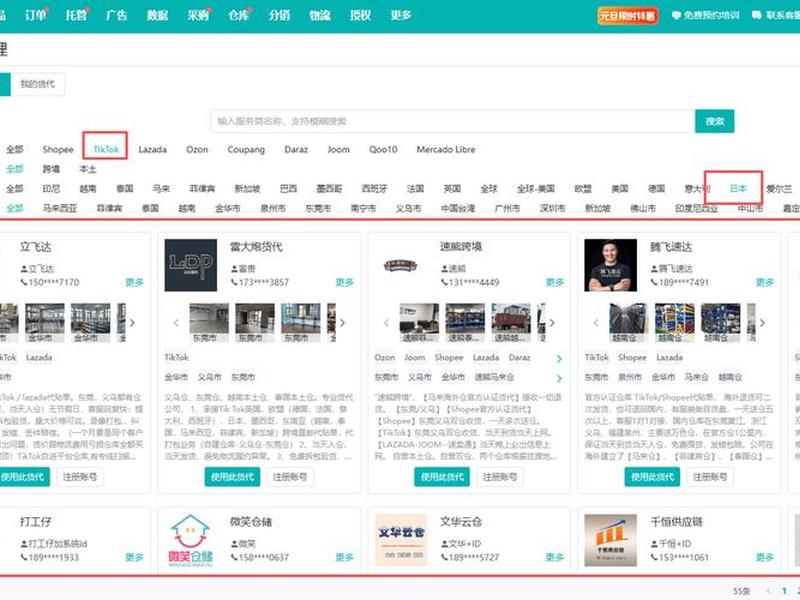This screenshot has height=600, width=800.
Task: Click the 千恒供应链 logo image
Action: point(610,540)
